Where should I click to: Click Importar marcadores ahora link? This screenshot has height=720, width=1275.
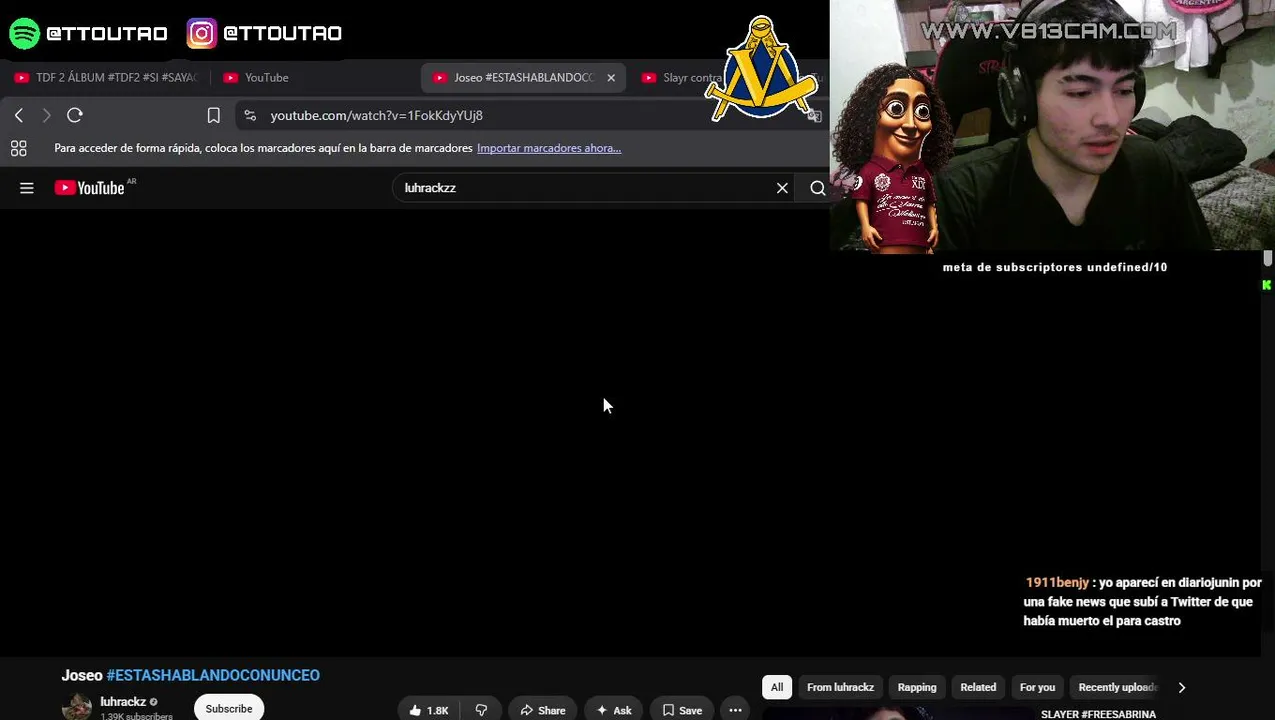coord(549,148)
